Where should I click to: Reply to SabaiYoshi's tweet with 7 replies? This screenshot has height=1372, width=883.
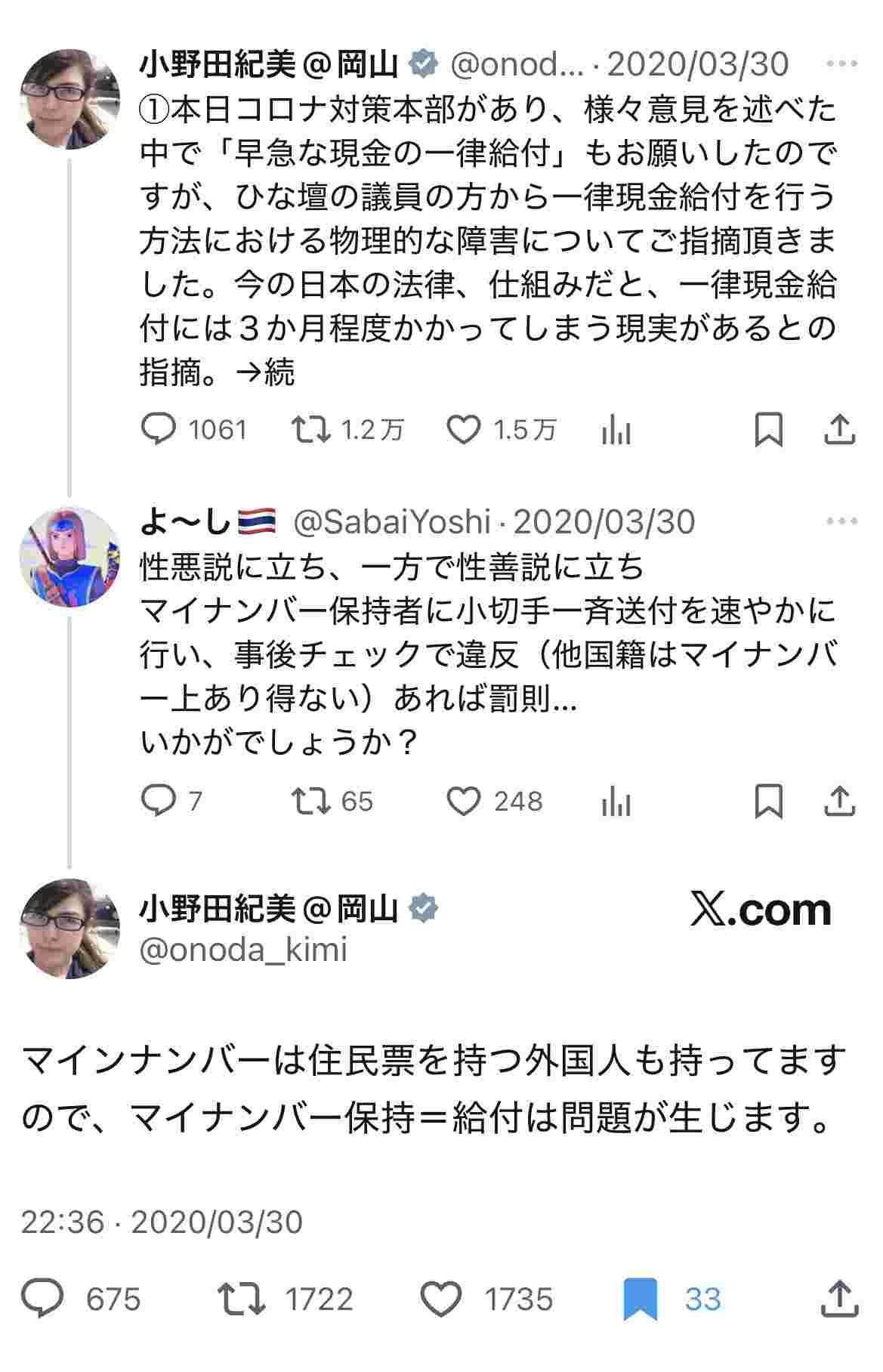pyautogui.click(x=159, y=801)
